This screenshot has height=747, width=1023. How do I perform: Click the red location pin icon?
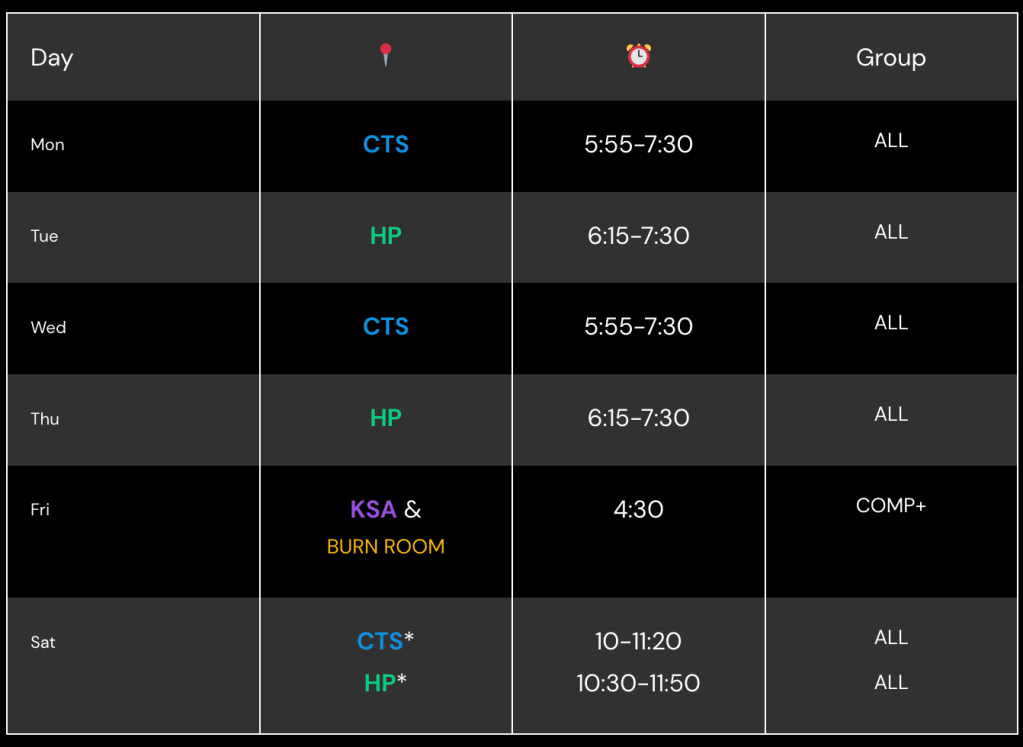click(386, 56)
